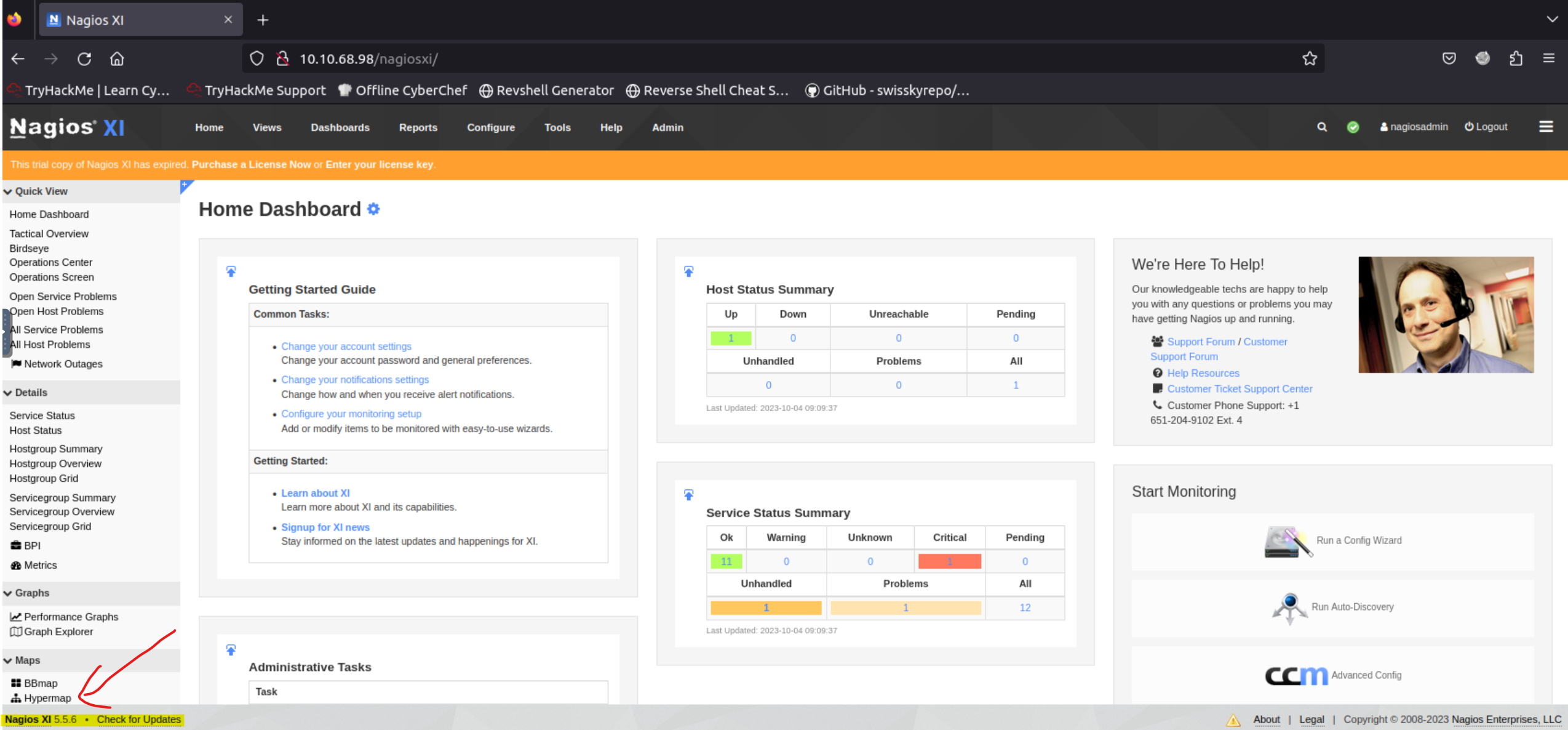Click the search magnifier icon in Nagios header
The image size is (1568, 730).
pos(1321,127)
